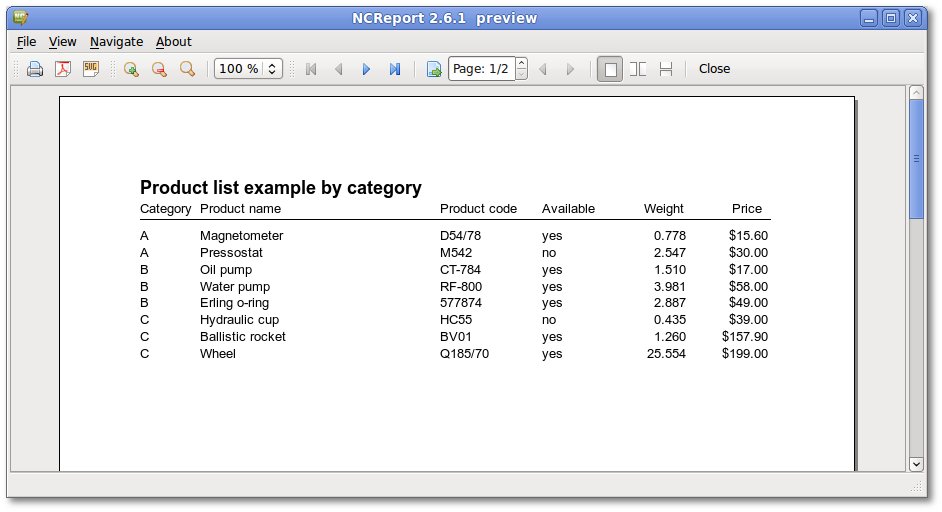This screenshot has height=512, width=942.
Task: Click the 'Erling o-ring' product name
Action: click(234, 303)
